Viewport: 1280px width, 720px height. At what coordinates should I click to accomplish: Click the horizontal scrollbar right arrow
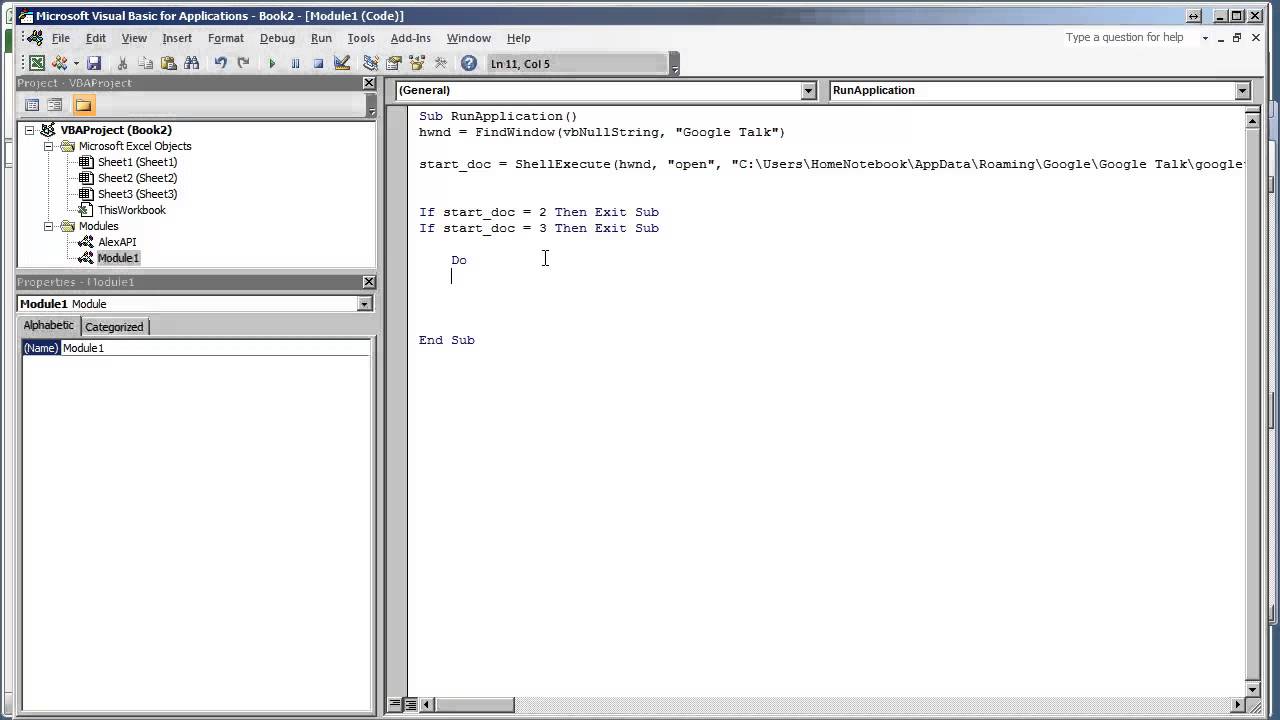pyautogui.click(x=1238, y=704)
